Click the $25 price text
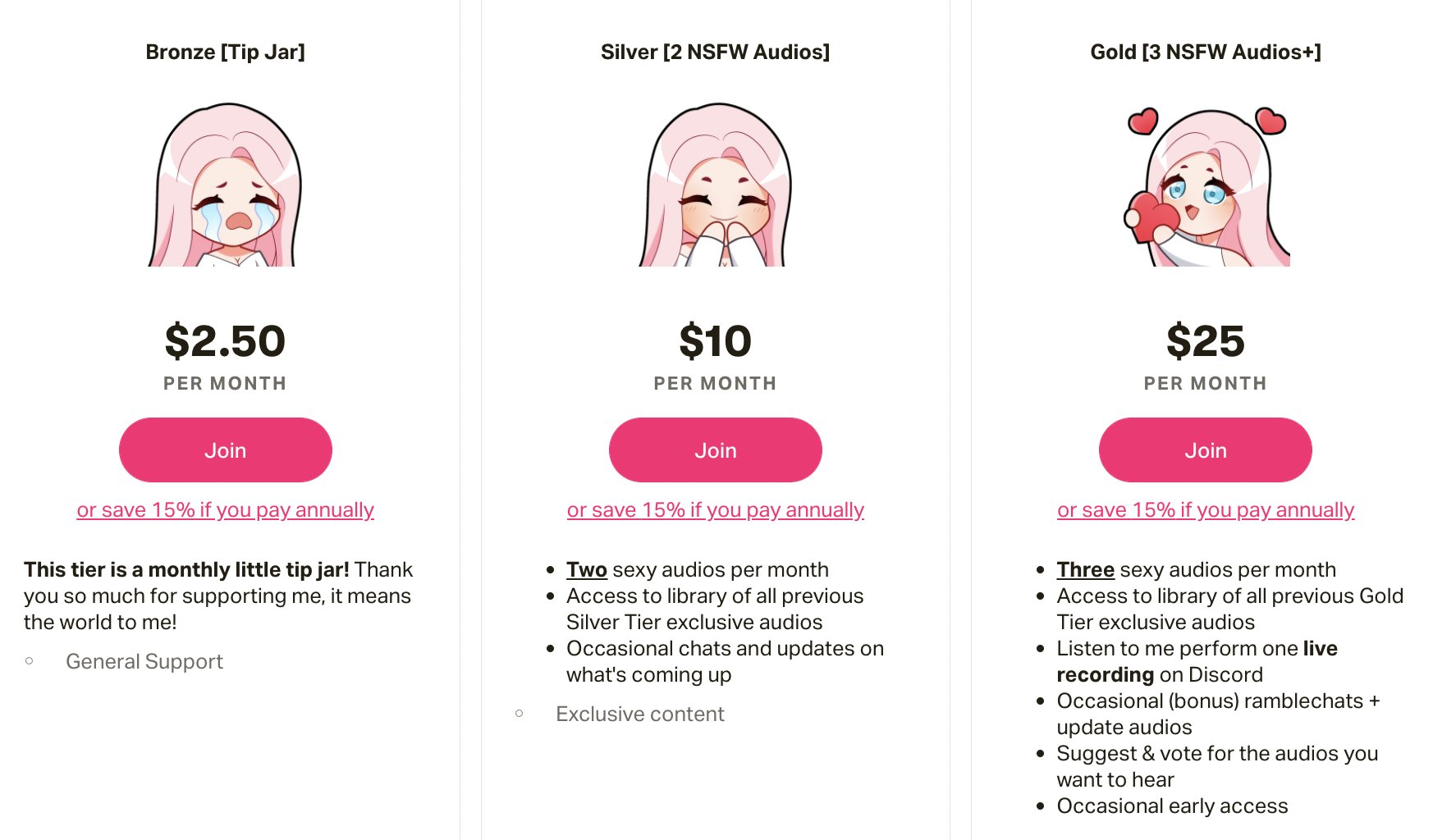Viewport: 1433px width, 840px height. point(1205,341)
